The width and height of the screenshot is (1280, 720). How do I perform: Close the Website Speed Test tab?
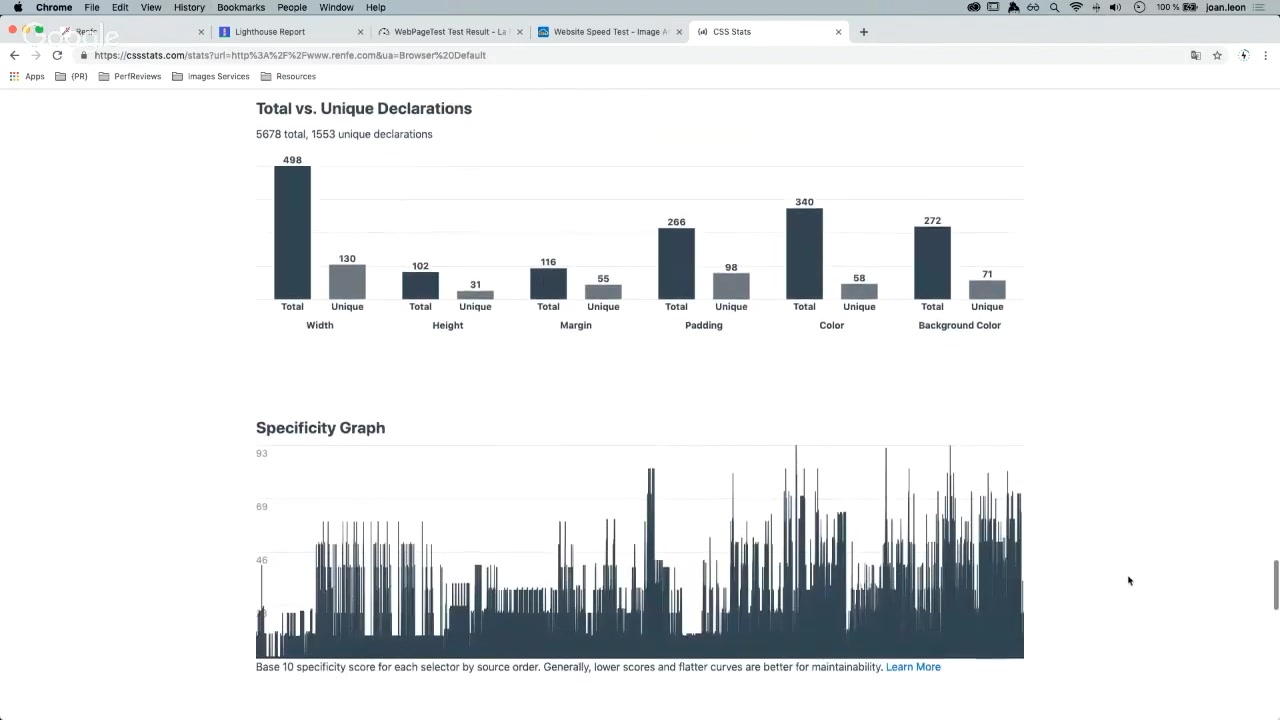click(679, 32)
